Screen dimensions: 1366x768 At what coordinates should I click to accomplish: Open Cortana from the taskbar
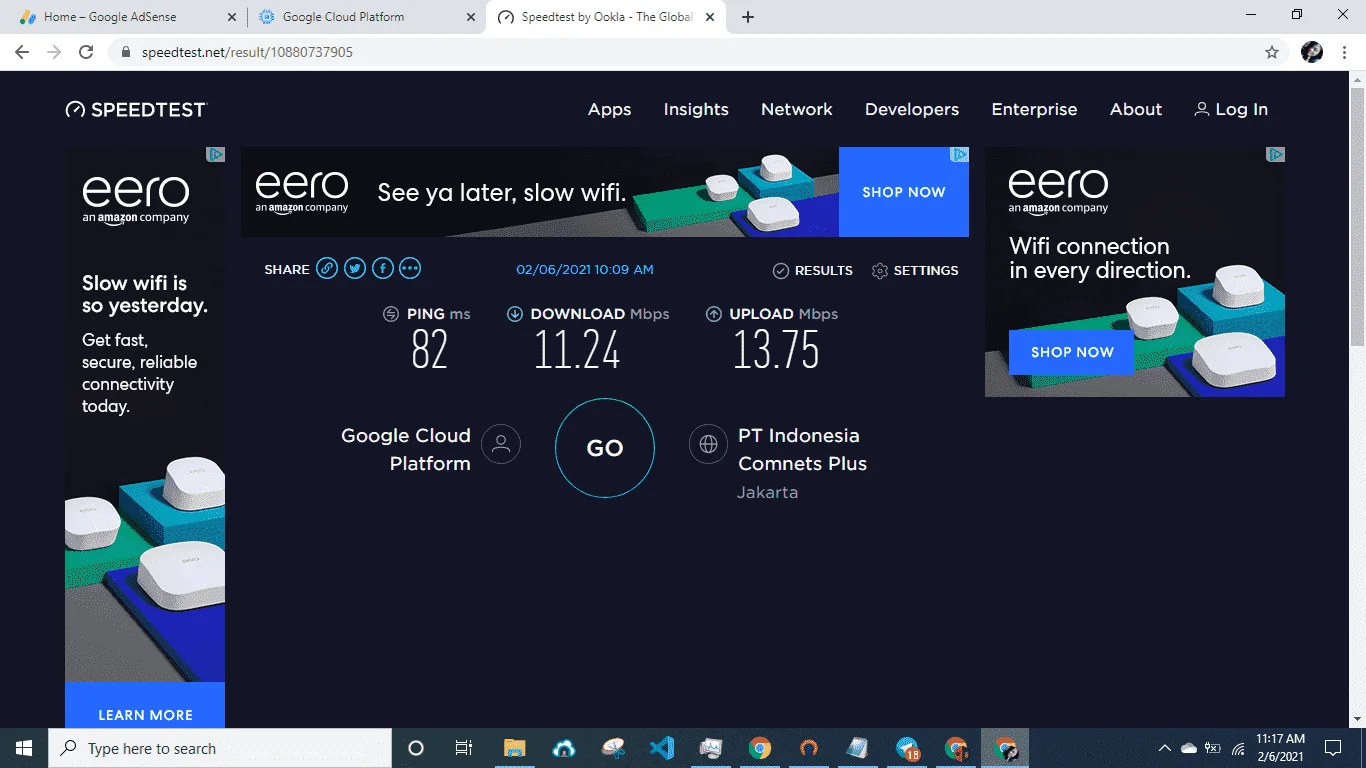point(416,748)
